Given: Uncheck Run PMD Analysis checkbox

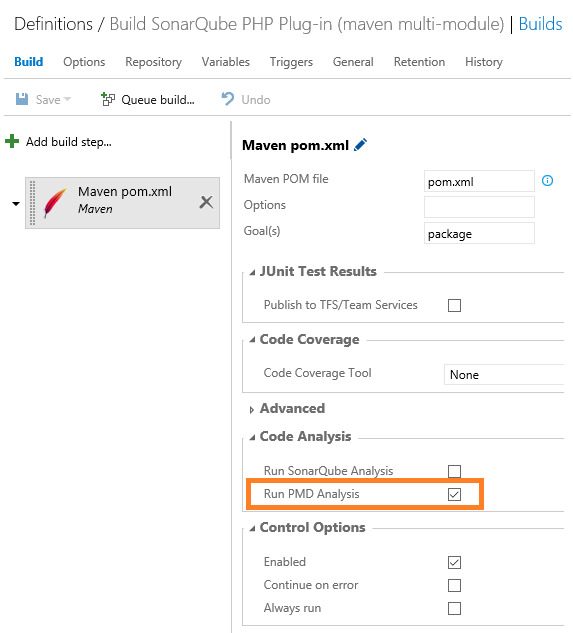Looking at the screenshot, I should [454, 494].
